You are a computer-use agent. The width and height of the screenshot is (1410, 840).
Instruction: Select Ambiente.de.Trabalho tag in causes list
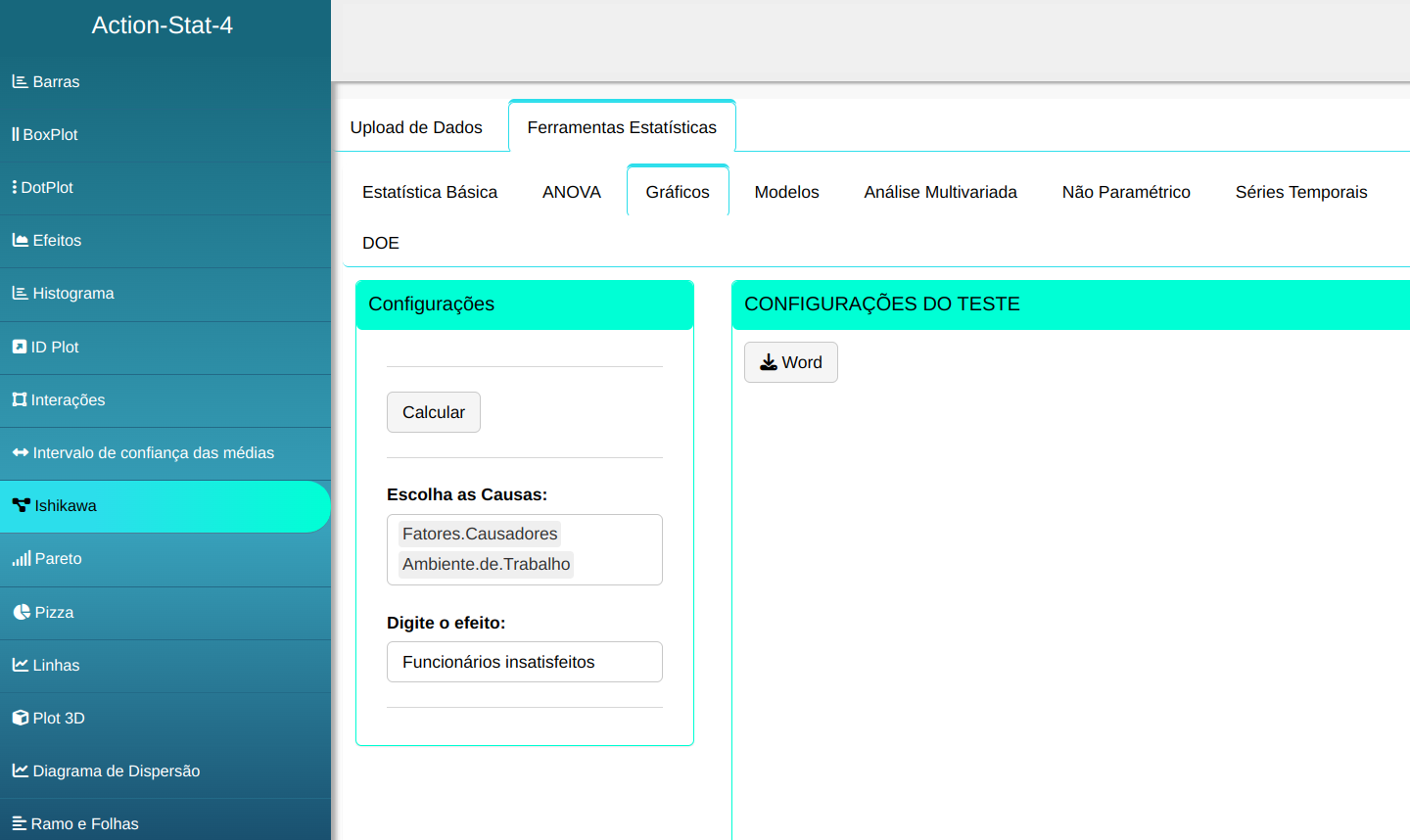[486, 564]
